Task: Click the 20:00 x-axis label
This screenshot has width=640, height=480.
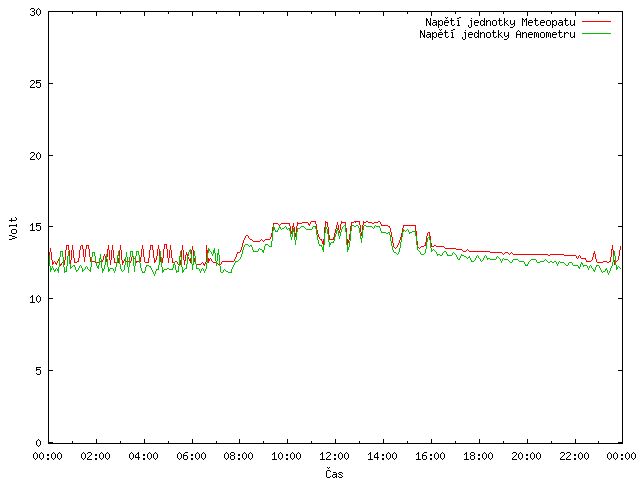Action: (x=526, y=456)
